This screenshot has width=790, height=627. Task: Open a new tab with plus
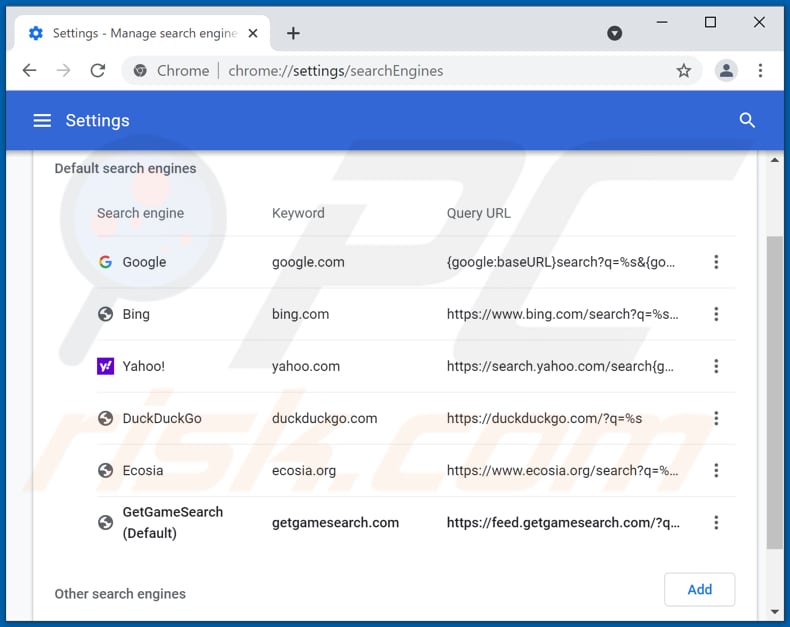(293, 33)
